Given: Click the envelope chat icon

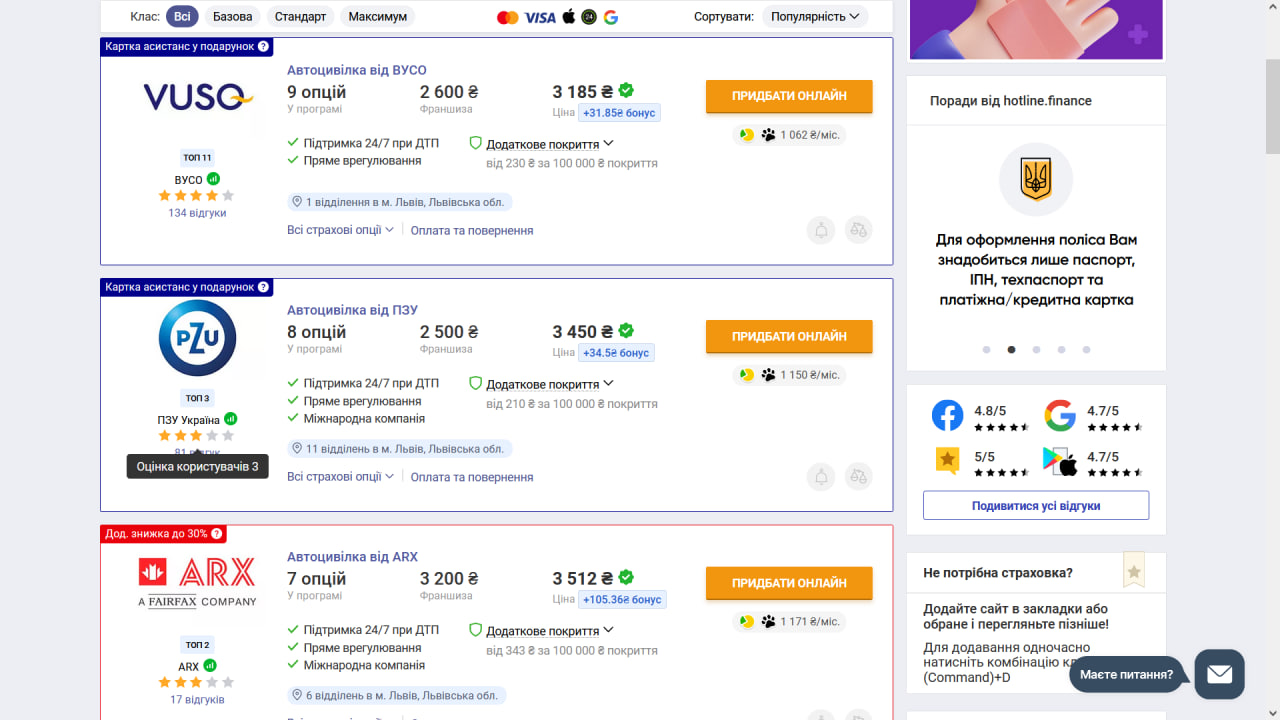Looking at the screenshot, I should pyautogui.click(x=1219, y=674).
